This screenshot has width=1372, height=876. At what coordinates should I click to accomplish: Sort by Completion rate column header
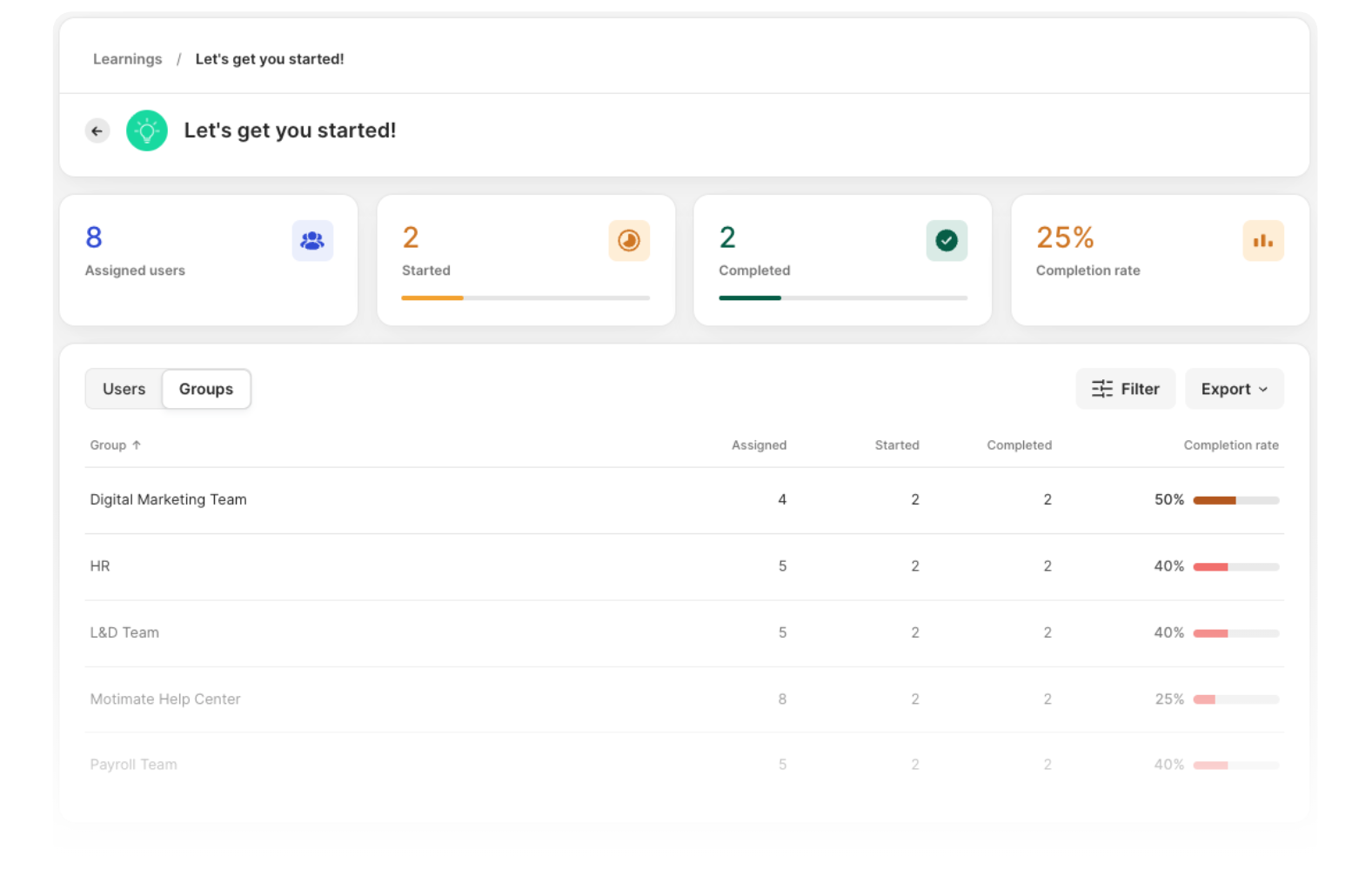pyautogui.click(x=1231, y=445)
